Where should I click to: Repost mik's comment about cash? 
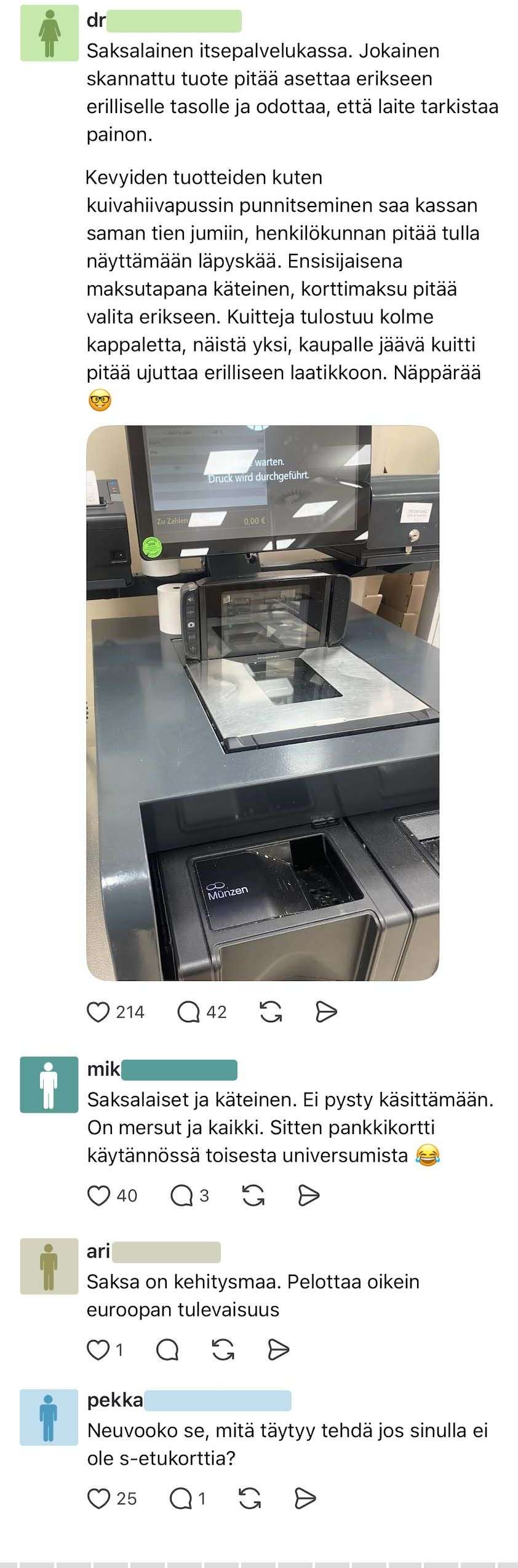[253, 1196]
